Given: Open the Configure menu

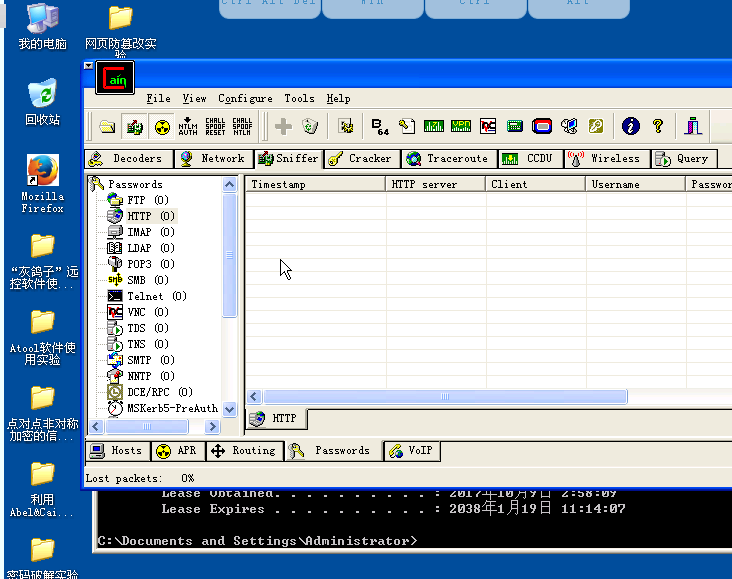Looking at the screenshot, I should [x=245, y=99].
